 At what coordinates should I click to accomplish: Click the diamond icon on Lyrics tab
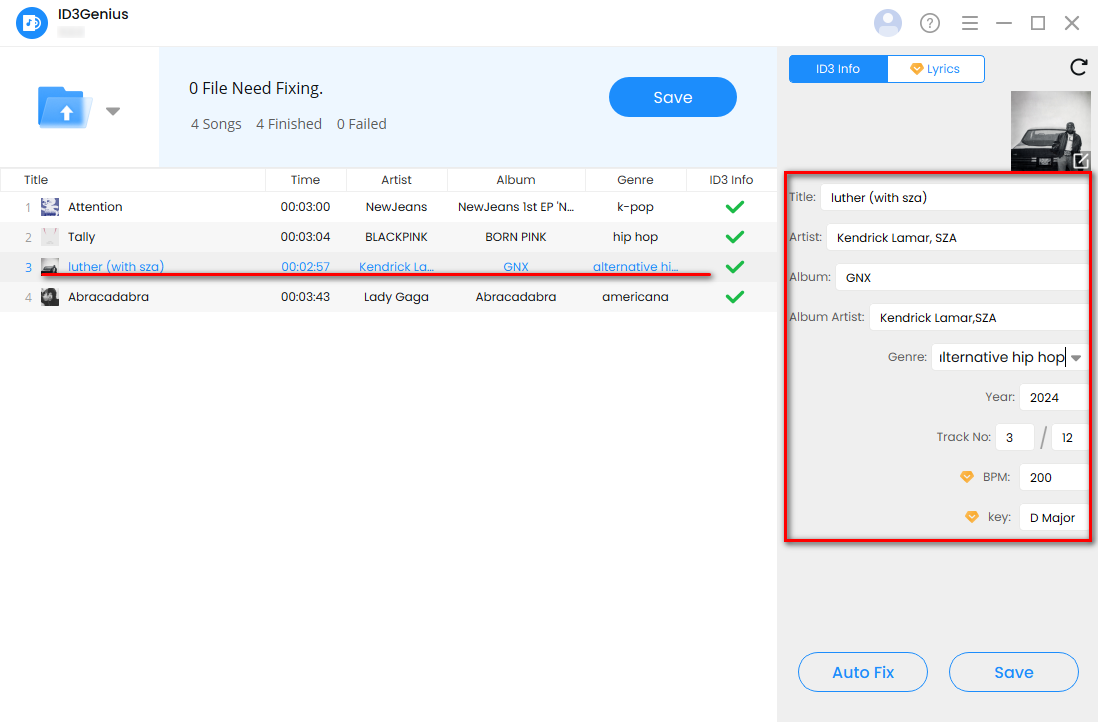tap(916, 69)
